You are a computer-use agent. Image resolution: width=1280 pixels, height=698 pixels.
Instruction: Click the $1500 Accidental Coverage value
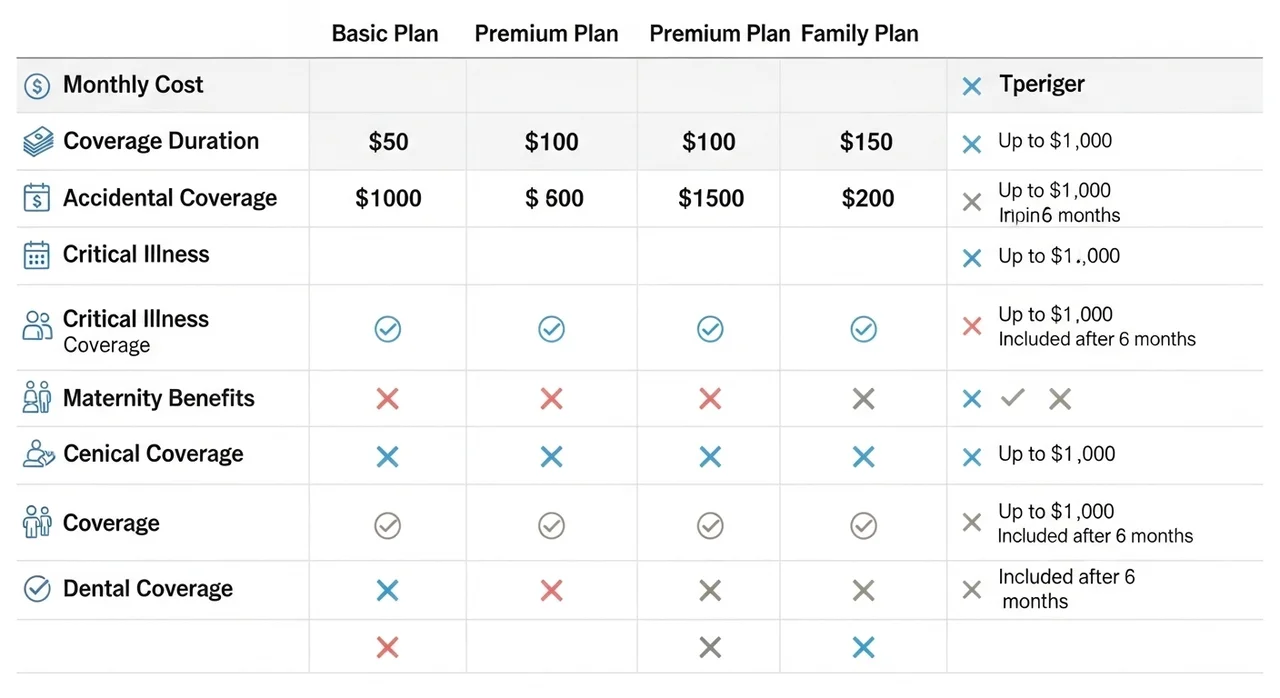[x=711, y=199]
